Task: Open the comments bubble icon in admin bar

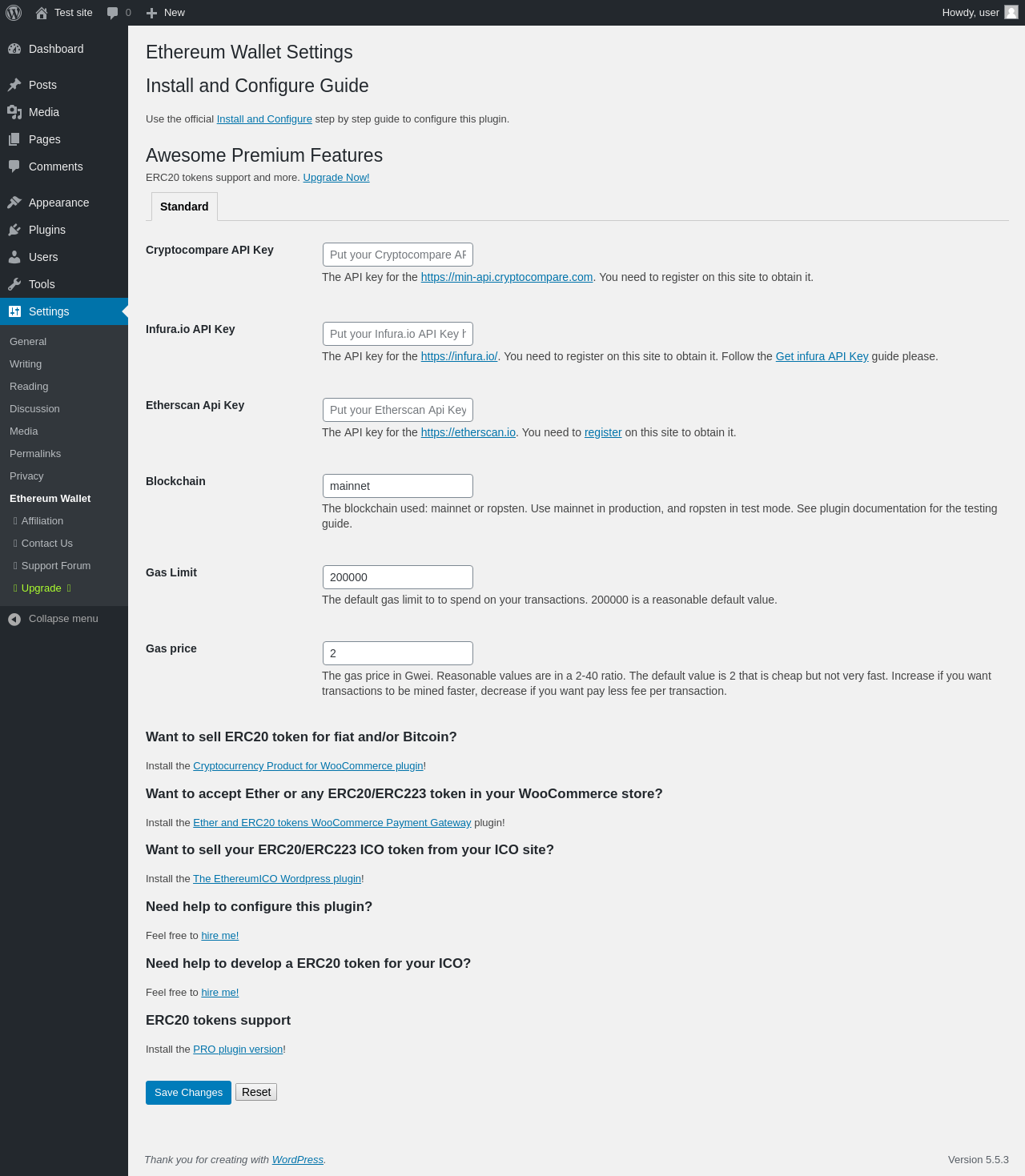Action: click(x=112, y=13)
